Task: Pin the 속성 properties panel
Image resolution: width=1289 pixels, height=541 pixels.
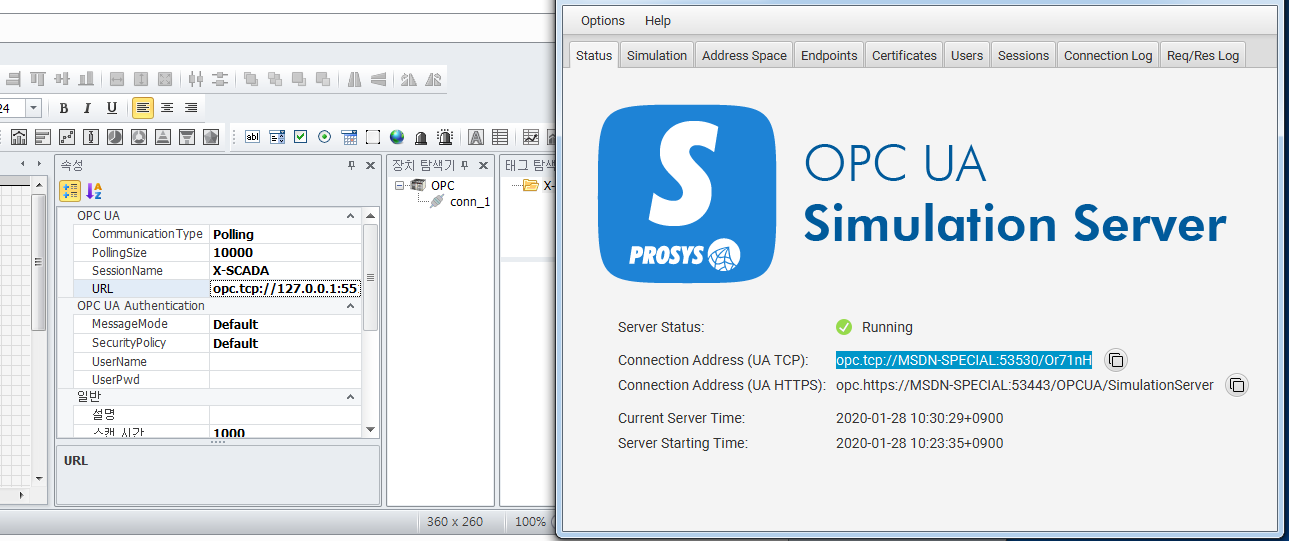Action: tap(351, 165)
